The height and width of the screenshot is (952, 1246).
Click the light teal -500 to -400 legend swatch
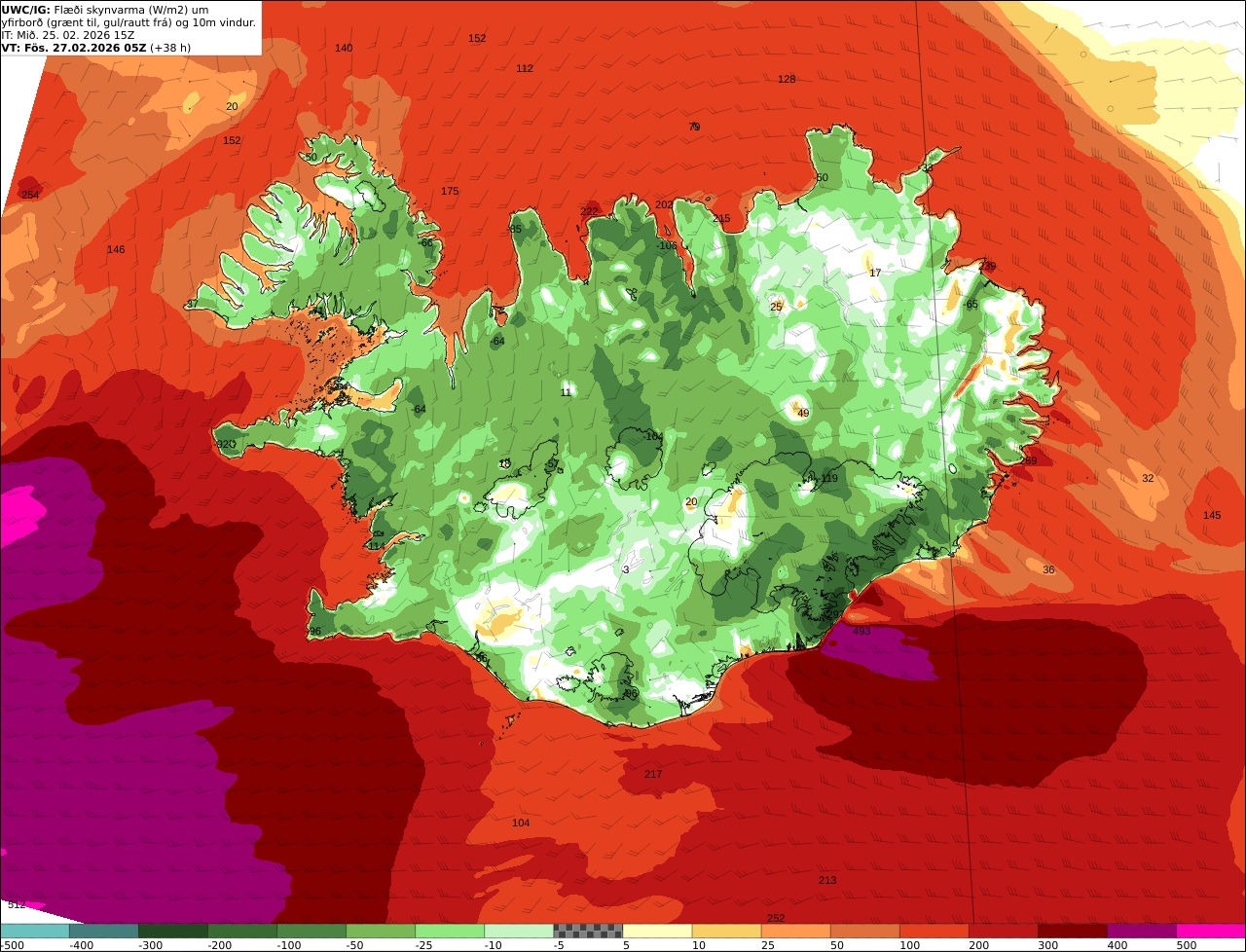click(x=34, y=931)
